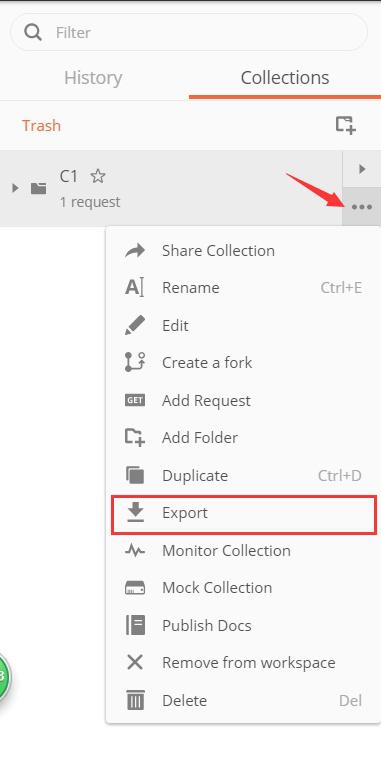
Task: Click the Edit pencil icon
Action: click(135, 326)
